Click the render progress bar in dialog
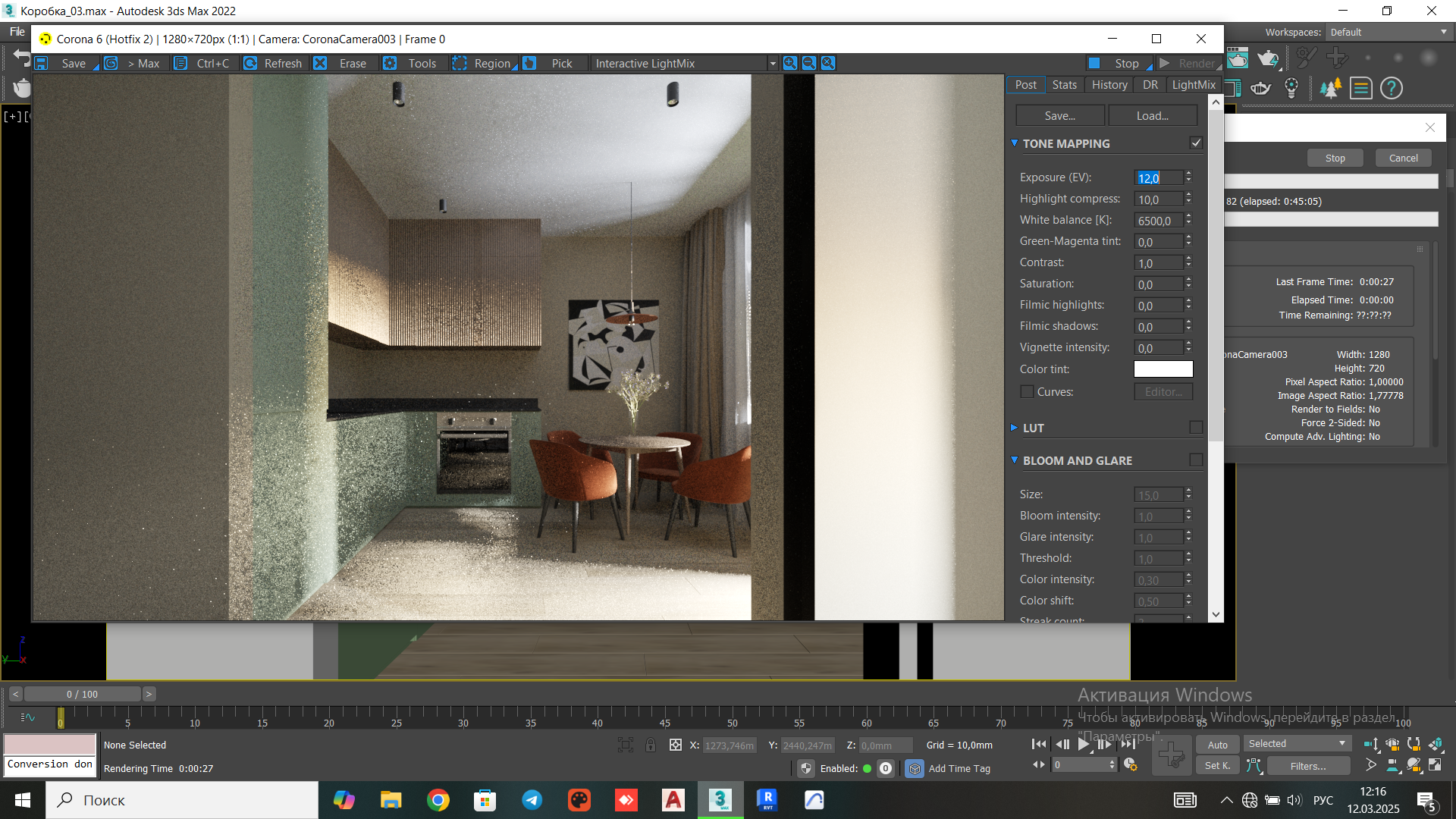 pos(1332,181)
